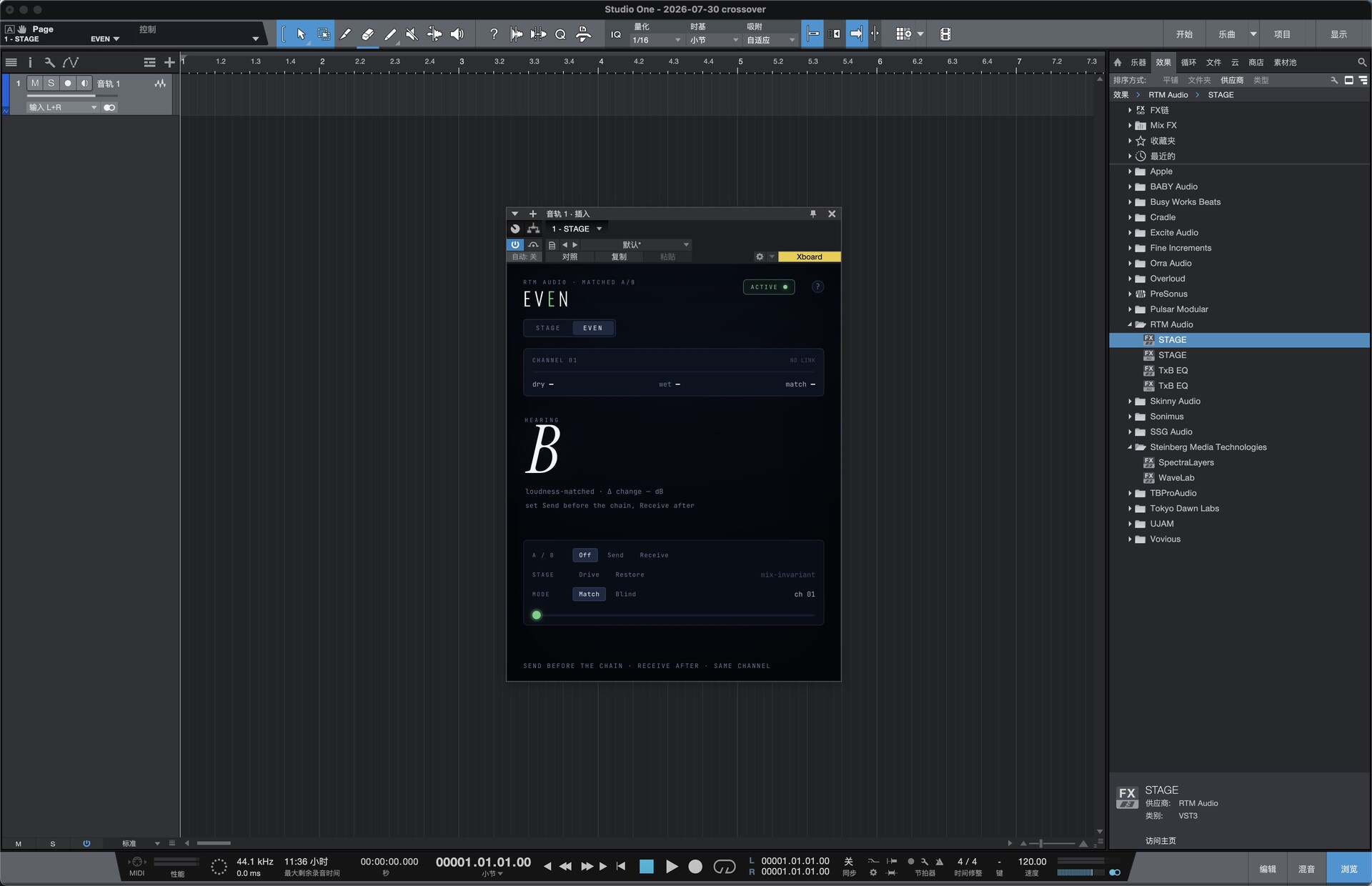This screenshot has width=1372, height=886.
Task: Select the Split knife tool
Action: point(346,34)
